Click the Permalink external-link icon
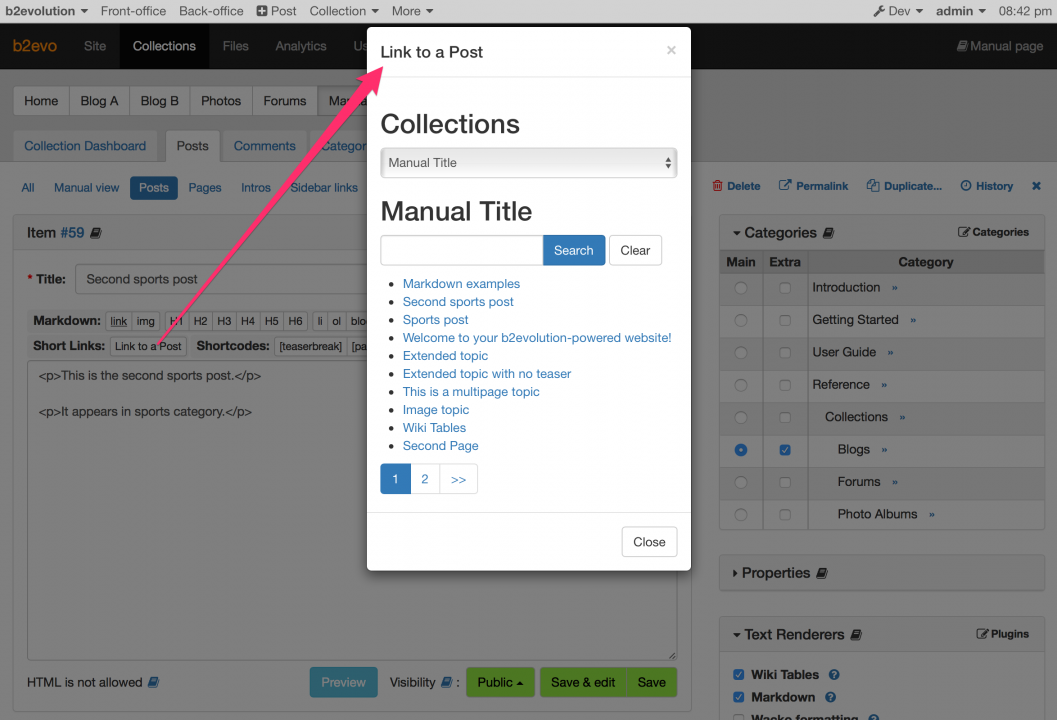This screenshot has height=720, width=1057. coord(785,185)
